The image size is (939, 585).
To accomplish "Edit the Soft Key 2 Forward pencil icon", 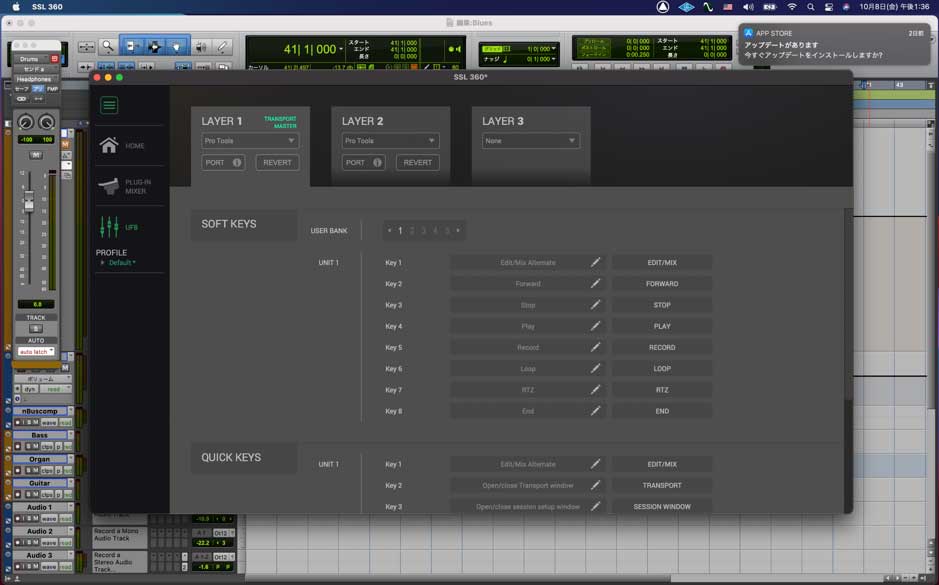I will coord(595,284).
